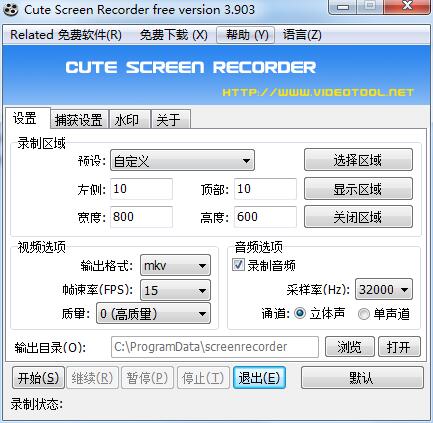Open the 语言(Z) menu
The image size is (433, 423).
[302, 35]
